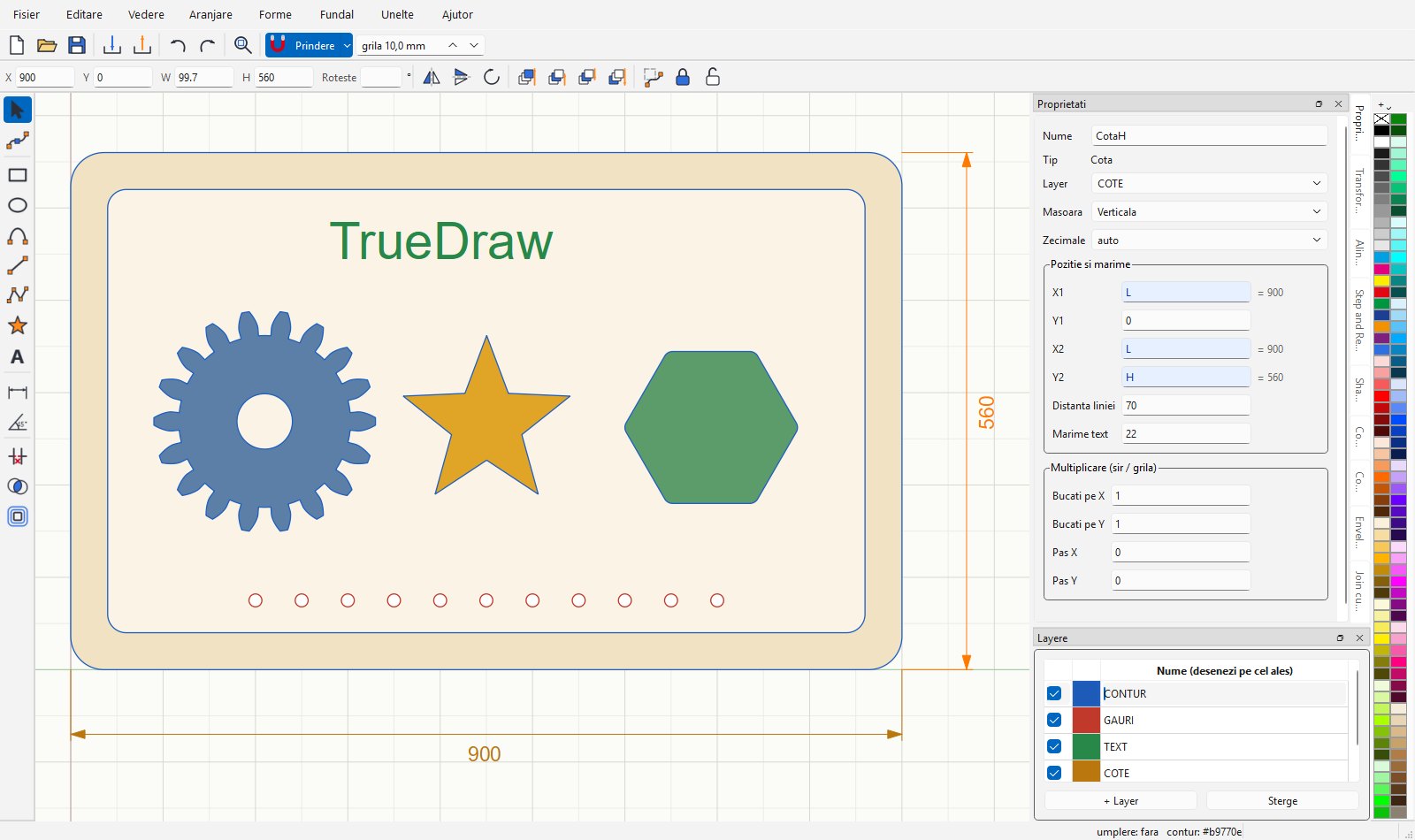The width and height of the screenshot is (1415, 840).
Task: Redo the last action
Action: (208, 45)
